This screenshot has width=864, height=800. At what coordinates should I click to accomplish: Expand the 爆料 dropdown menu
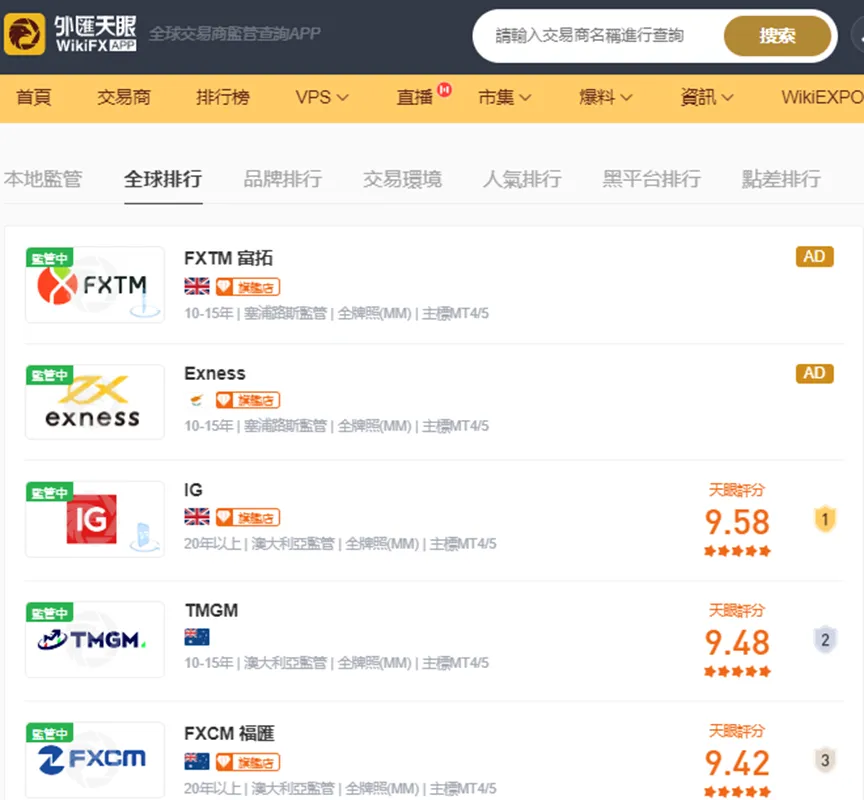(x=606, y=98)
